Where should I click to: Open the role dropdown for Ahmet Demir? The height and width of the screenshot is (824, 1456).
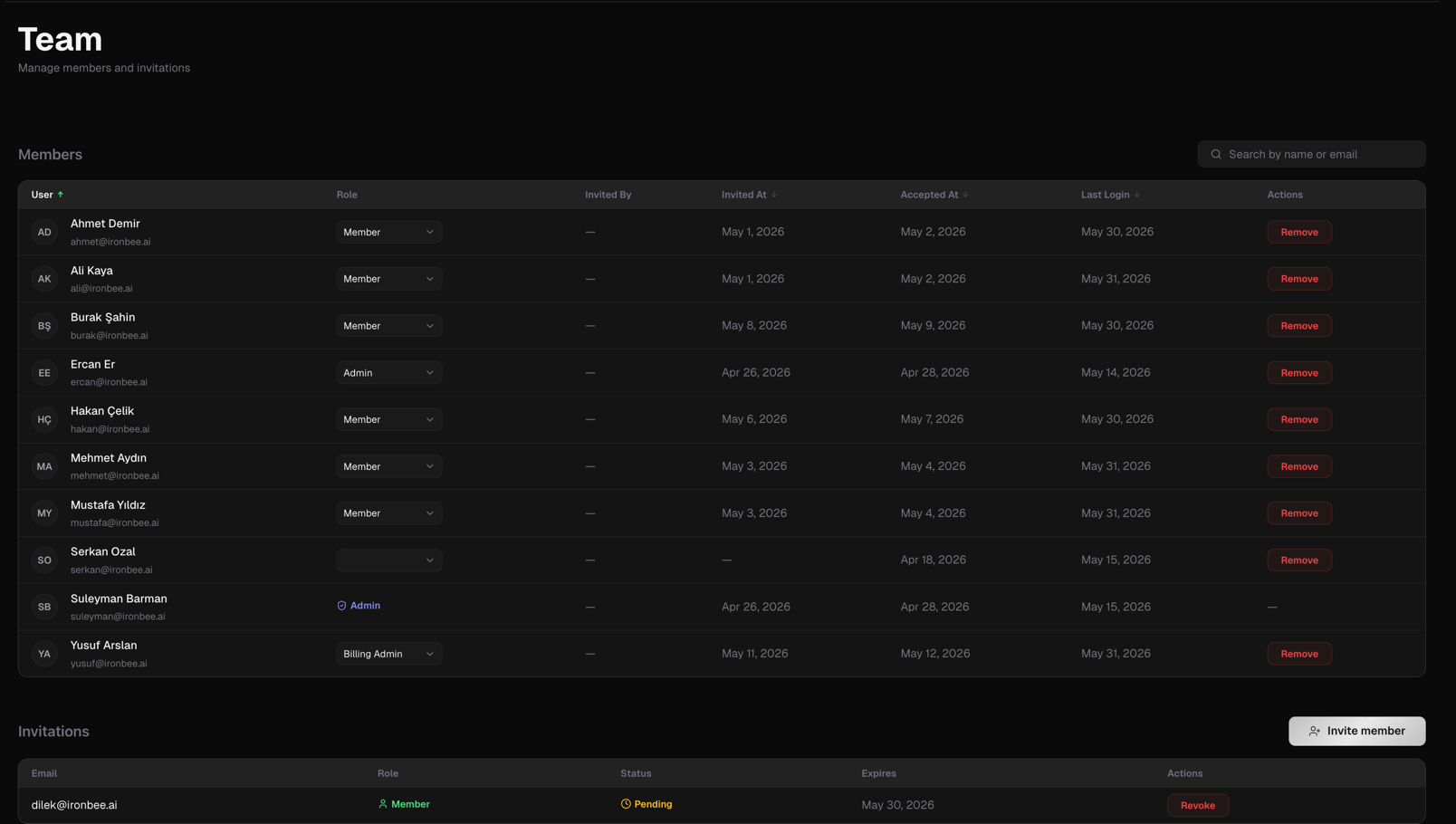tap(389, 232)
